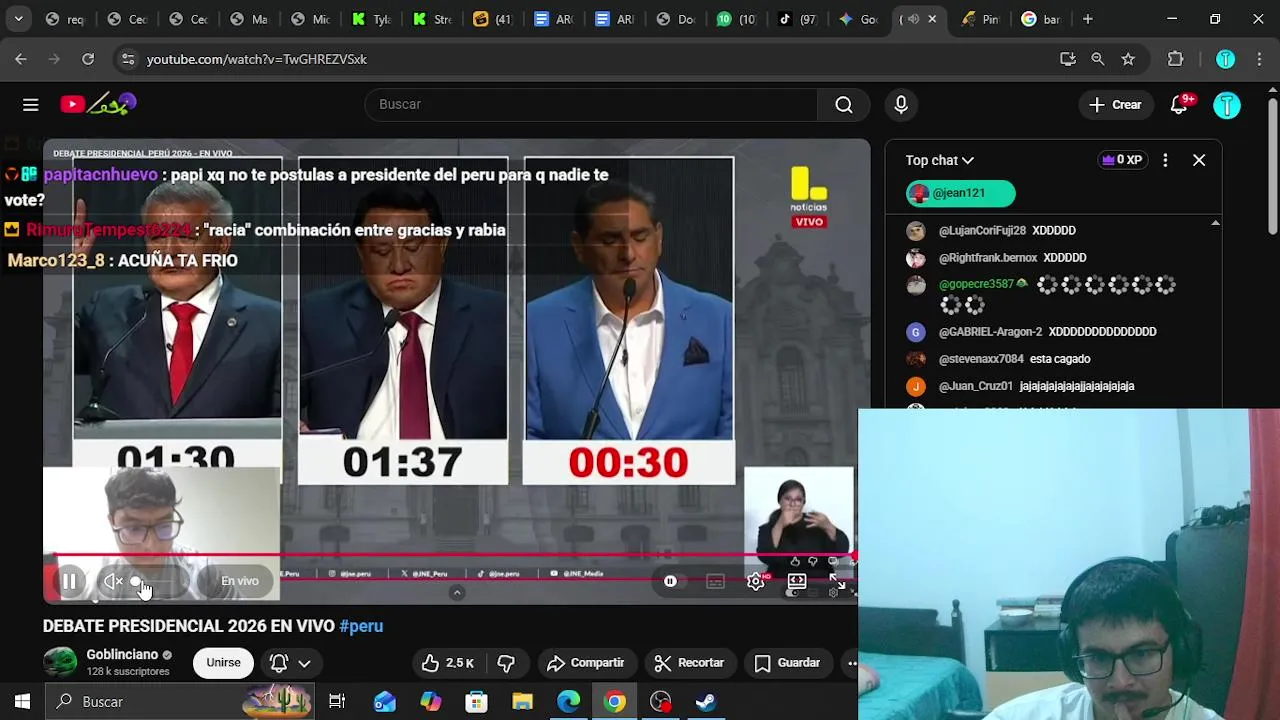The height and width of the screenshot is (720, 1280).
Task: Go back using the browser arrow
Action: pyautogui.click(x=21, y=59)
